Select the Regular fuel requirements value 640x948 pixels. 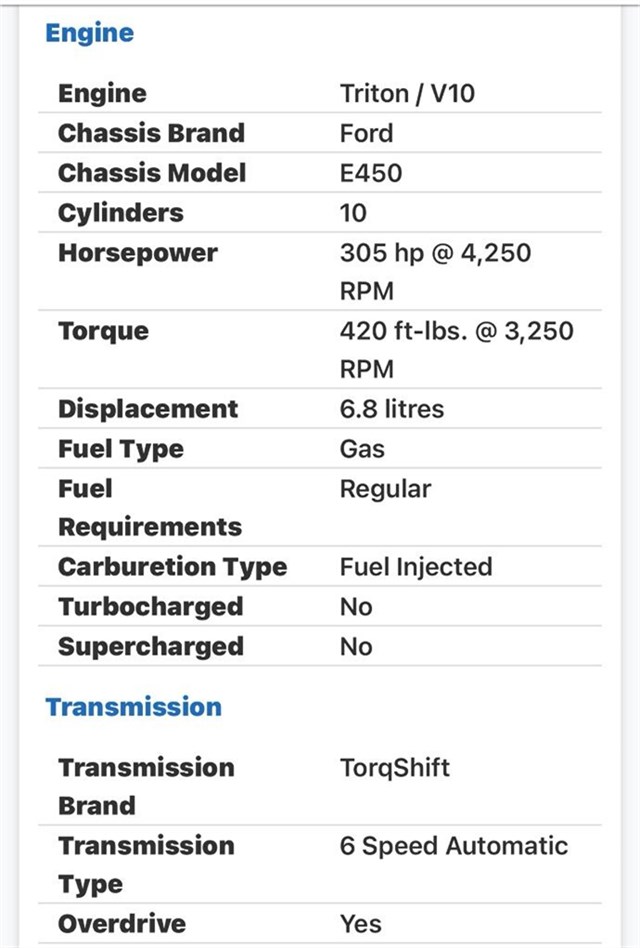point(385,489)
